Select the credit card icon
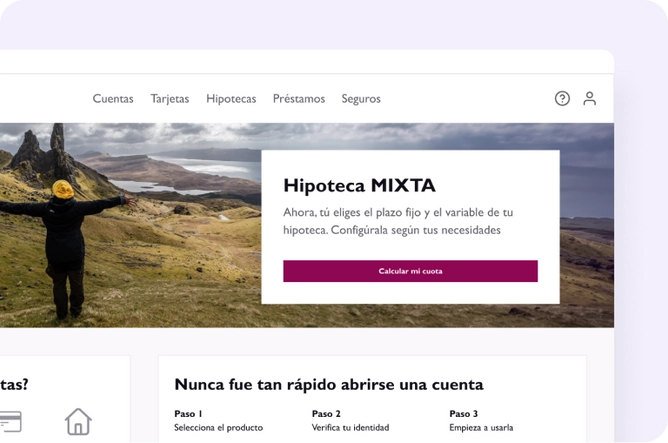Image resolution: width=668 pixels, height=443 pixels. point(11,421)
